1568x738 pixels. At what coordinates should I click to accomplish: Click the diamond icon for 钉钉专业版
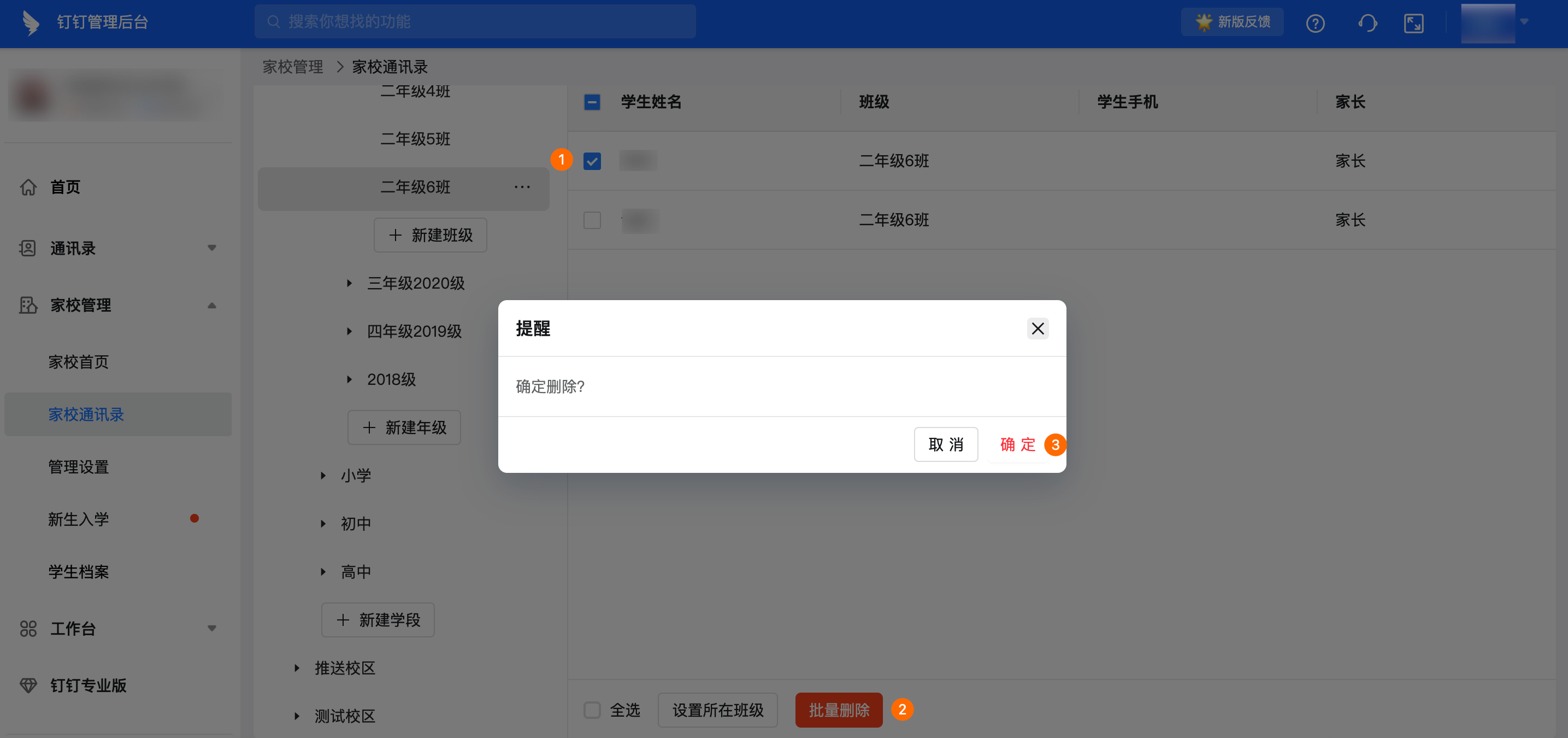[x=28, y=685]
